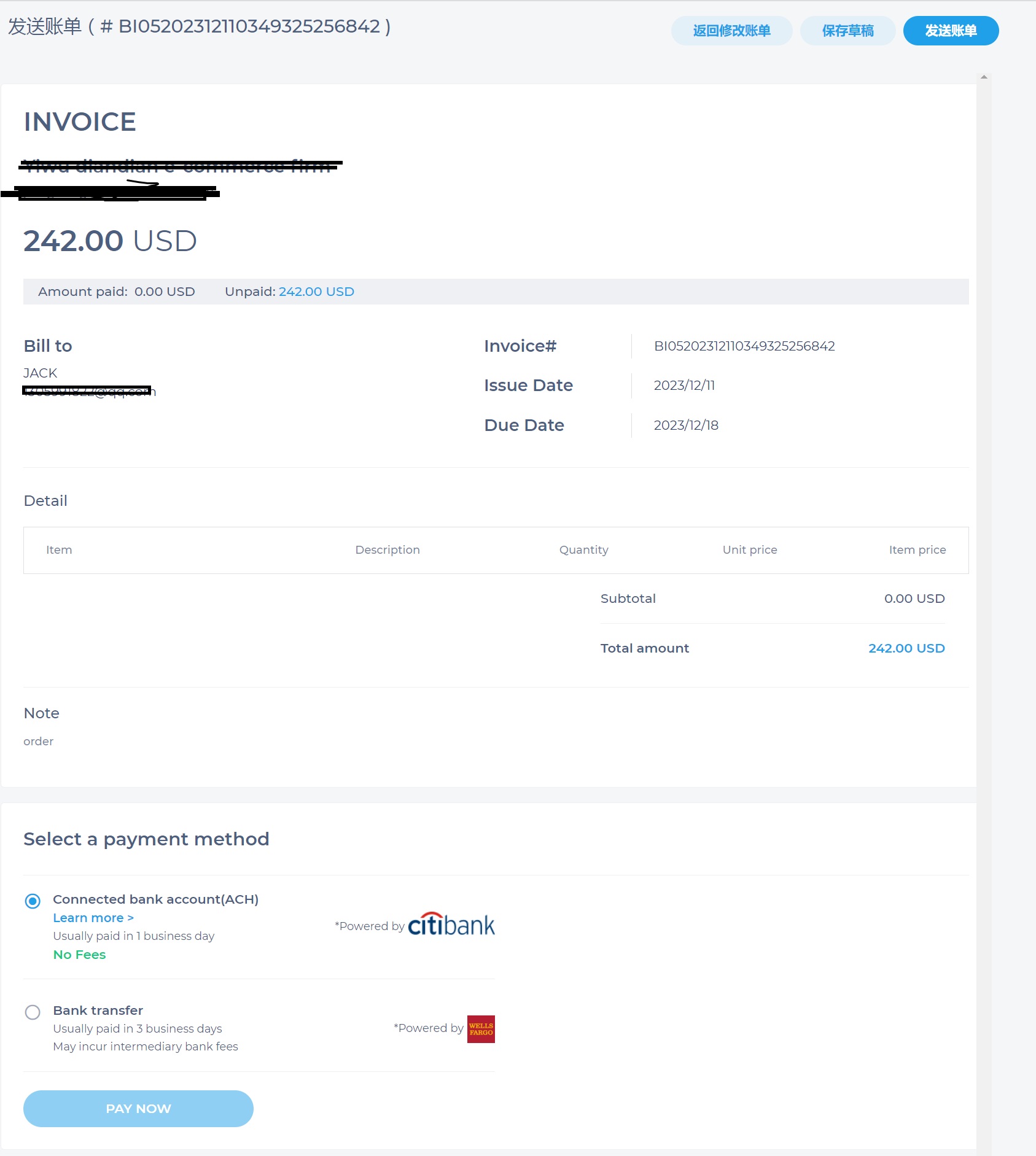This screenshot has width=1036, height=1156.
Task: Click the Note text reading order
Action: click(x=38, y=741)
